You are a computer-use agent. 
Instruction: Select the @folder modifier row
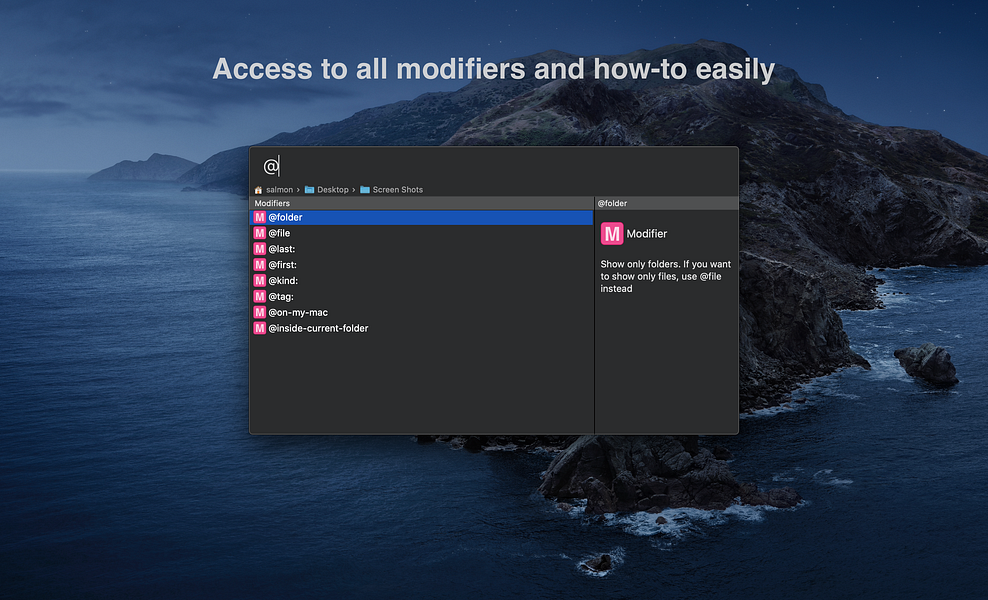coord(422,217)
